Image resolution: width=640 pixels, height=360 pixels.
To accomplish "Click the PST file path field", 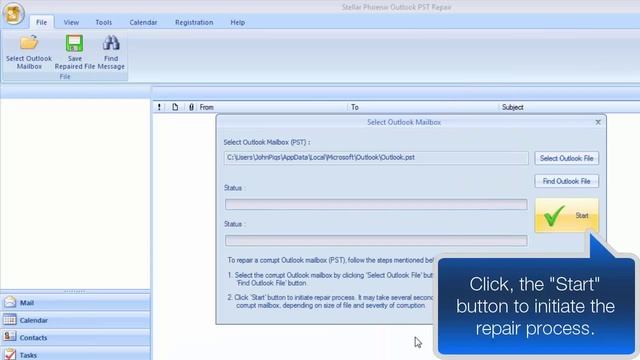I will pyautogui.click(x=376, y=158).
